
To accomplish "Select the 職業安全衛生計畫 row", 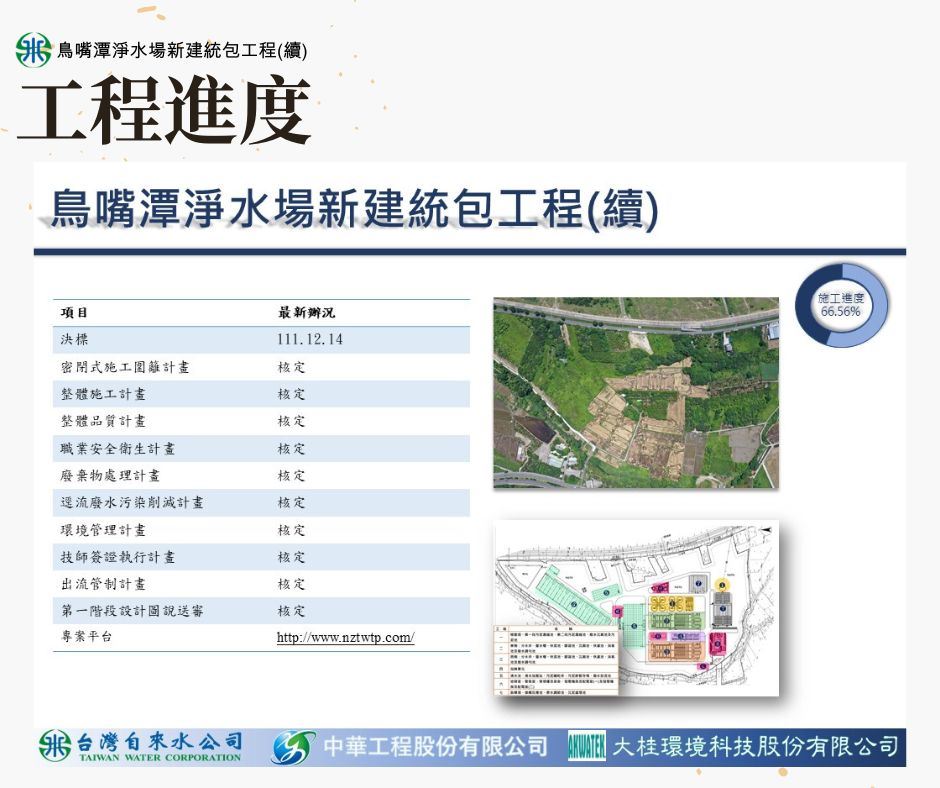I will pyautogui.click(x=260, y=449).
